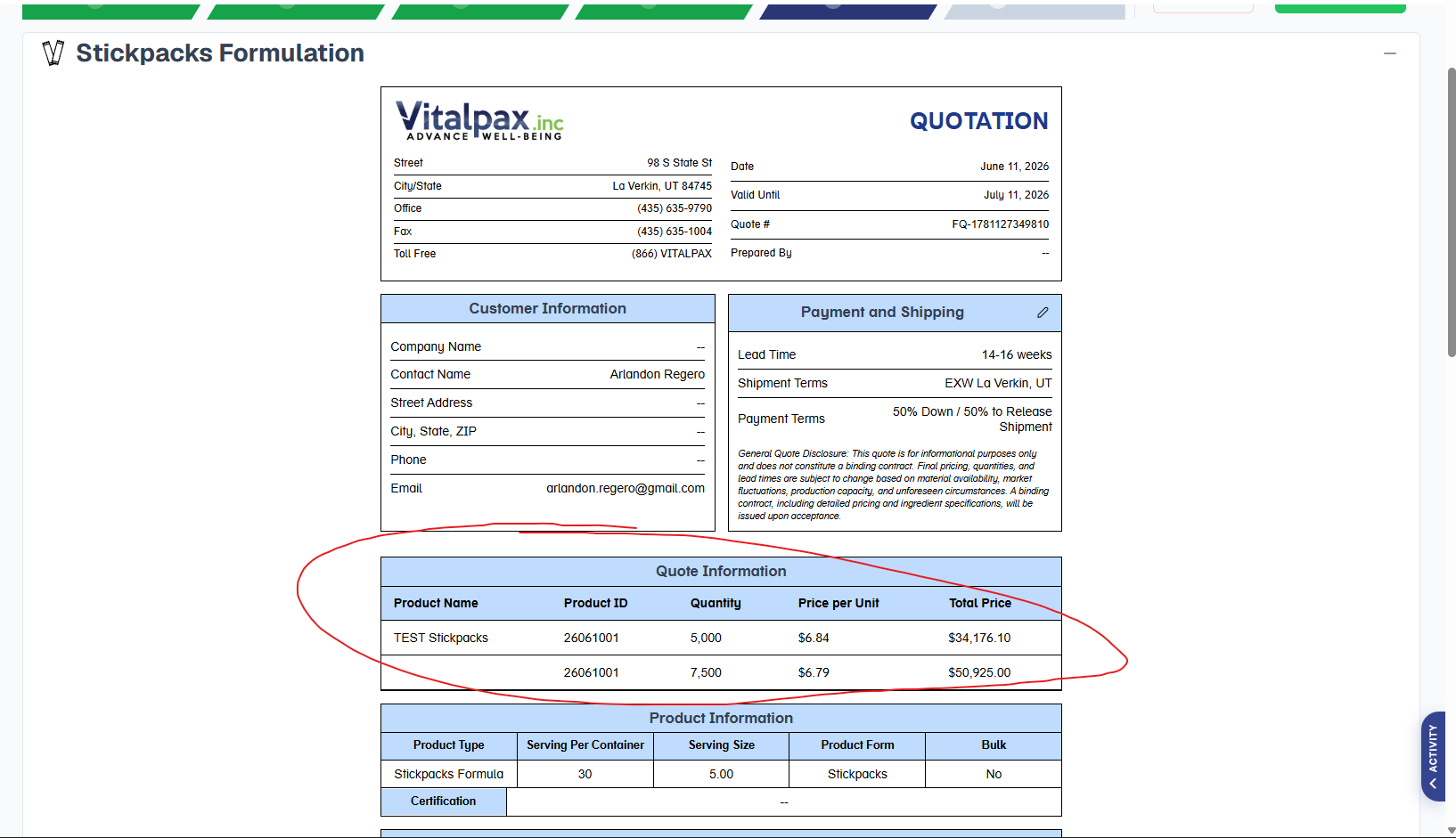The image size is (1456, 838).
Task: Click the Stickpacks Formulation heading
Action: (220, 53)
